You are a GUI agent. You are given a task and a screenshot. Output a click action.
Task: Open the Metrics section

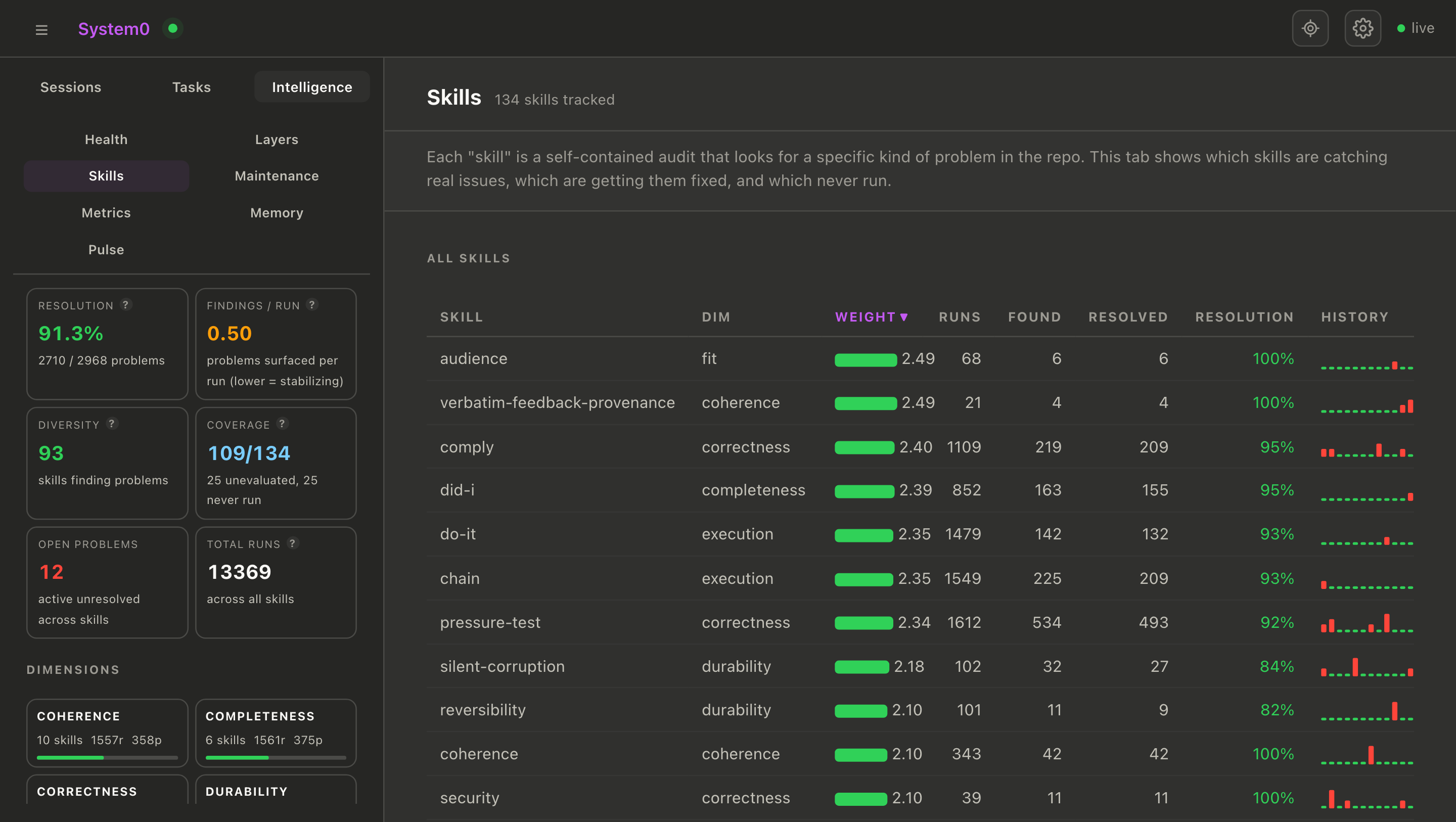pyautogui.click(x=106, y=212)
